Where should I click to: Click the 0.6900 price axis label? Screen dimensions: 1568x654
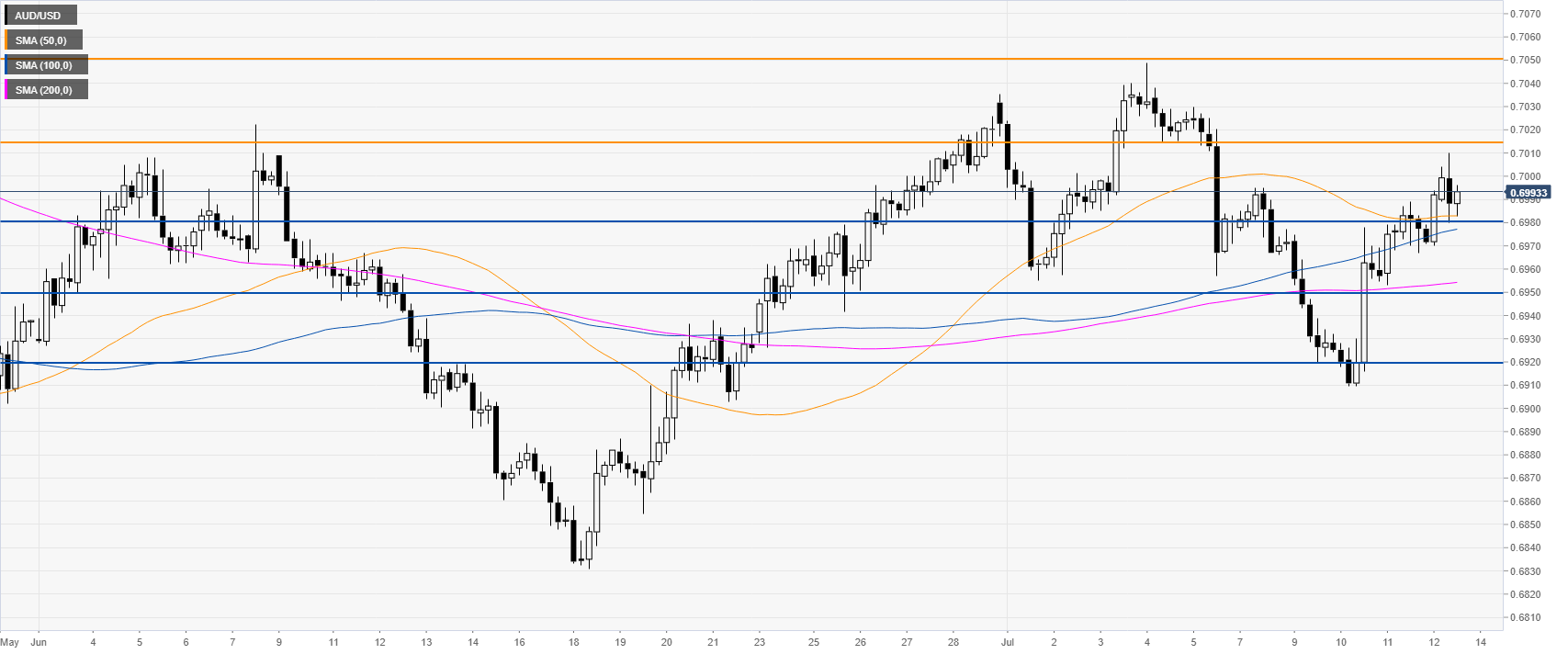[x=1528, y=409]
